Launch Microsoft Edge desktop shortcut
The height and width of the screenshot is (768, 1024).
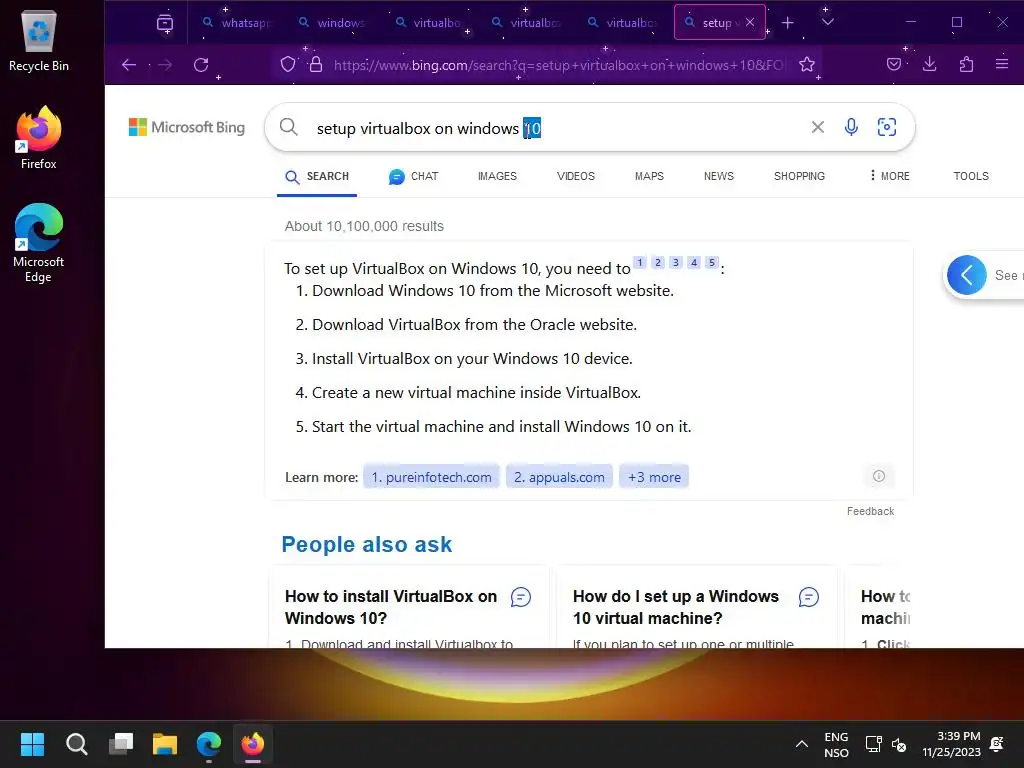(39, 243)
